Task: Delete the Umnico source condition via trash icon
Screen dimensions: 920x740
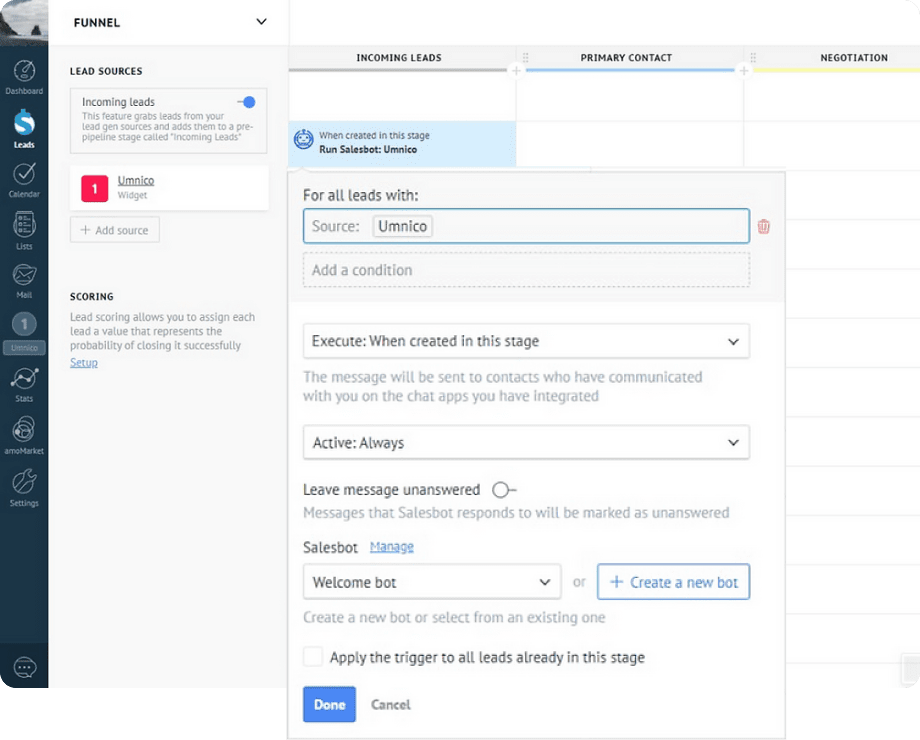Action: [764, 227]
